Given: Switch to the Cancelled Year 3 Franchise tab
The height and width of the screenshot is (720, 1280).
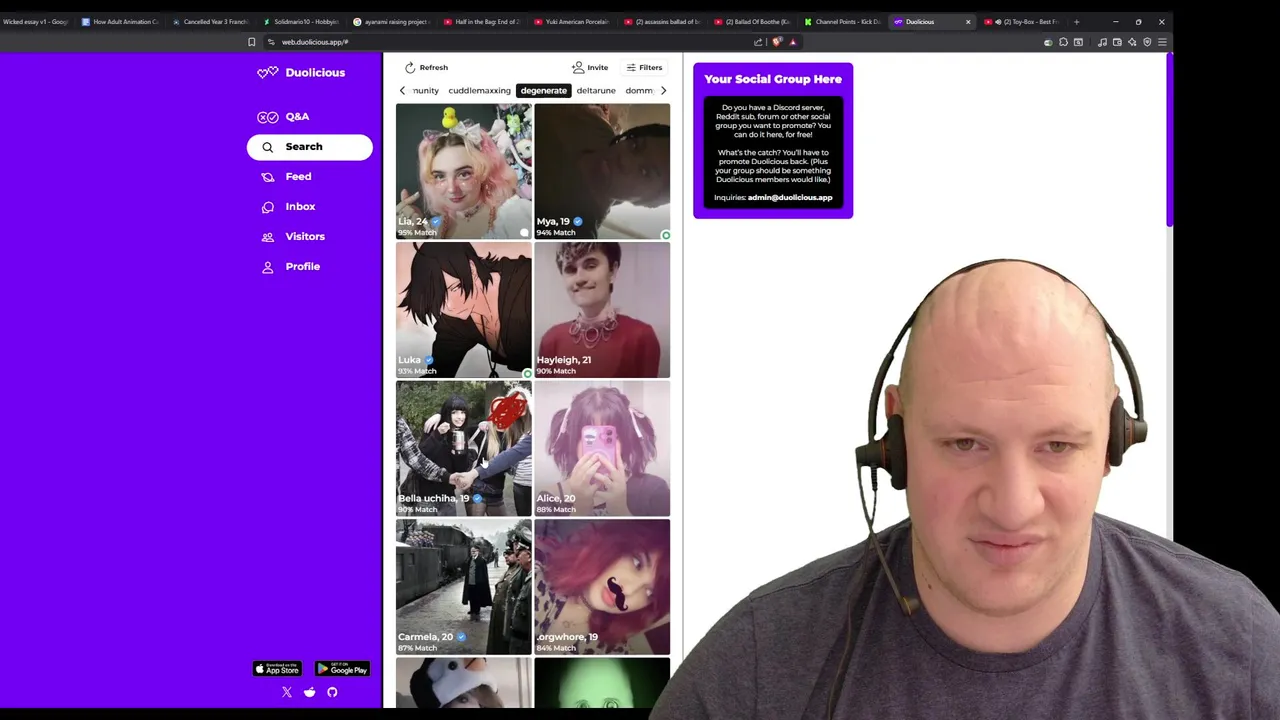Looking at the screenshot, I should [x=211, y=21].
